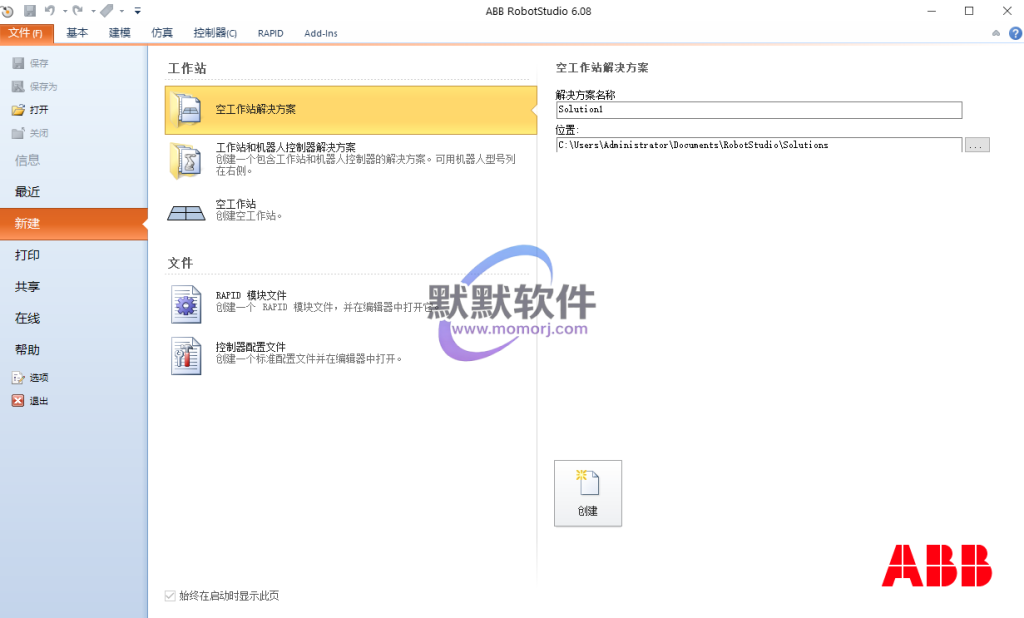Click the 关闭 icon in the sidebar
1024x618 pixels.
(18, 133)
